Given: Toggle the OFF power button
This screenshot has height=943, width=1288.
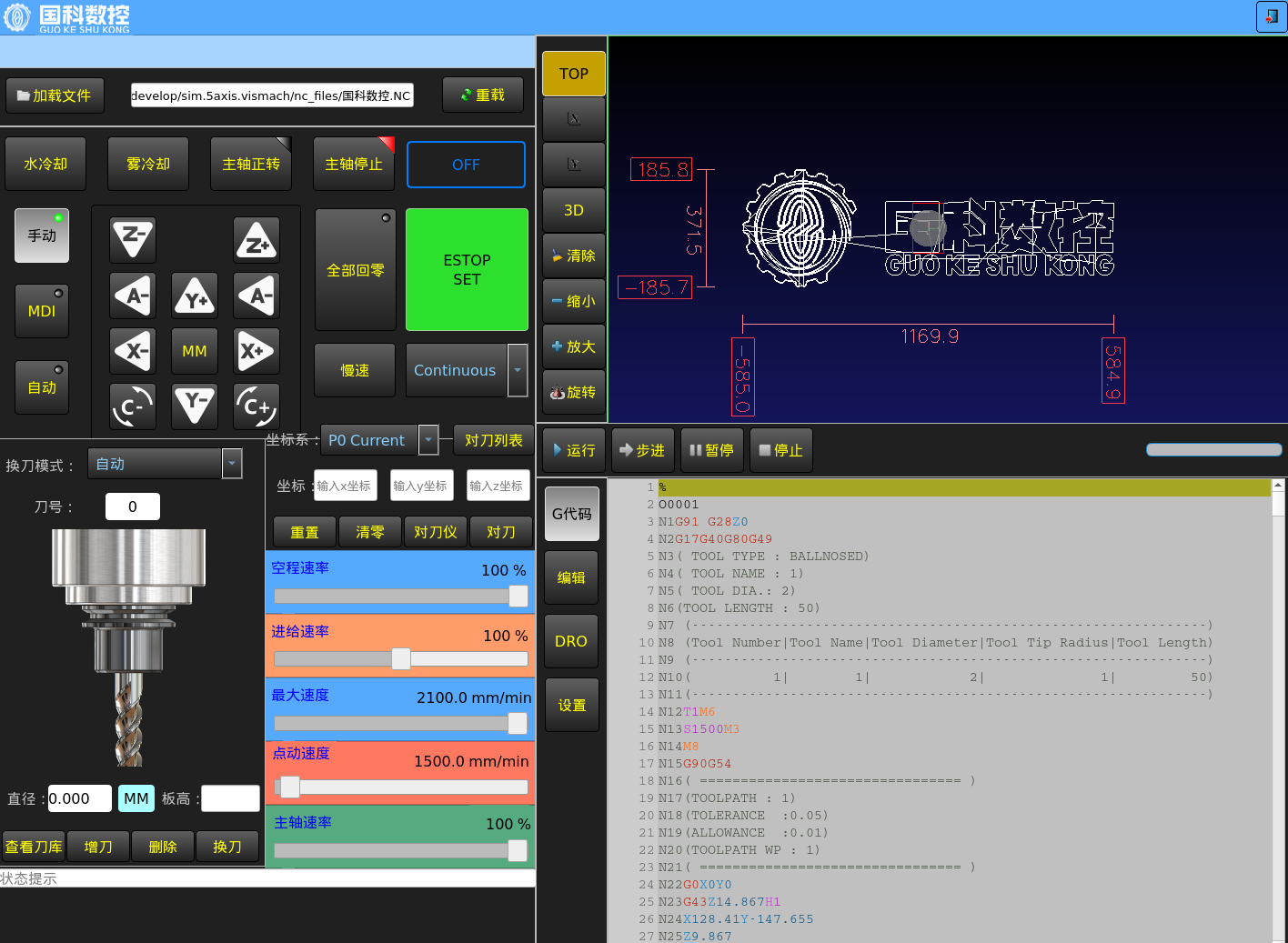Looking at the screenshot, I should [x=466, y=165].
